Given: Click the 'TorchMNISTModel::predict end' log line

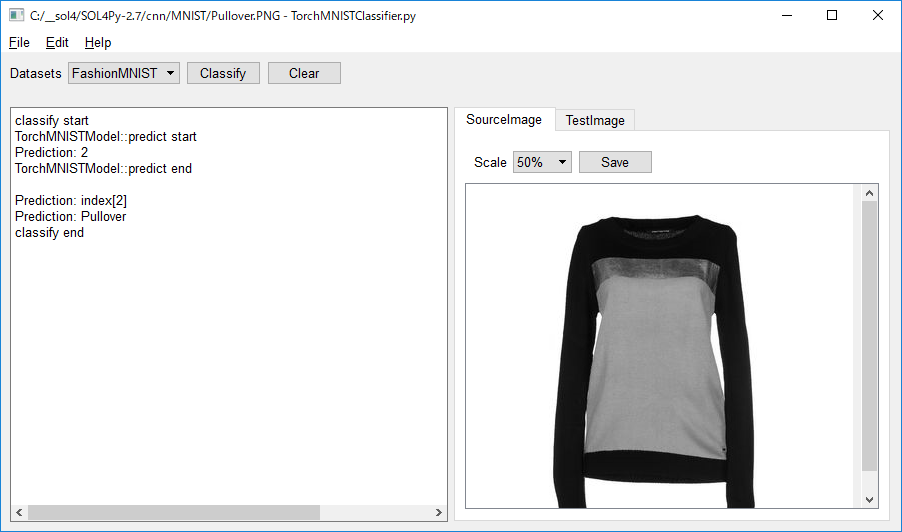Looking at the screenshot, I should click(104, 169).
